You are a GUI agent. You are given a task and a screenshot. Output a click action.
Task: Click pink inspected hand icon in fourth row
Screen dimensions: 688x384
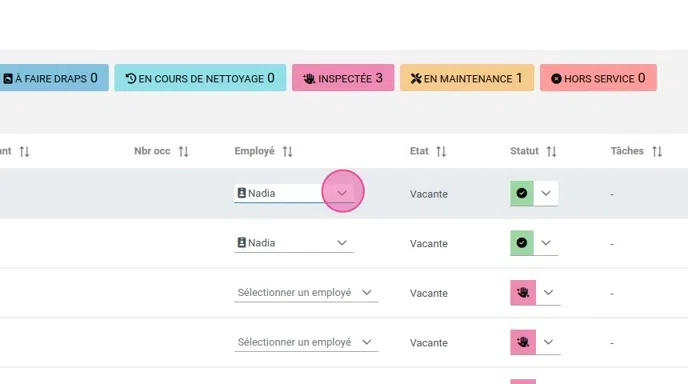(523, 342)
